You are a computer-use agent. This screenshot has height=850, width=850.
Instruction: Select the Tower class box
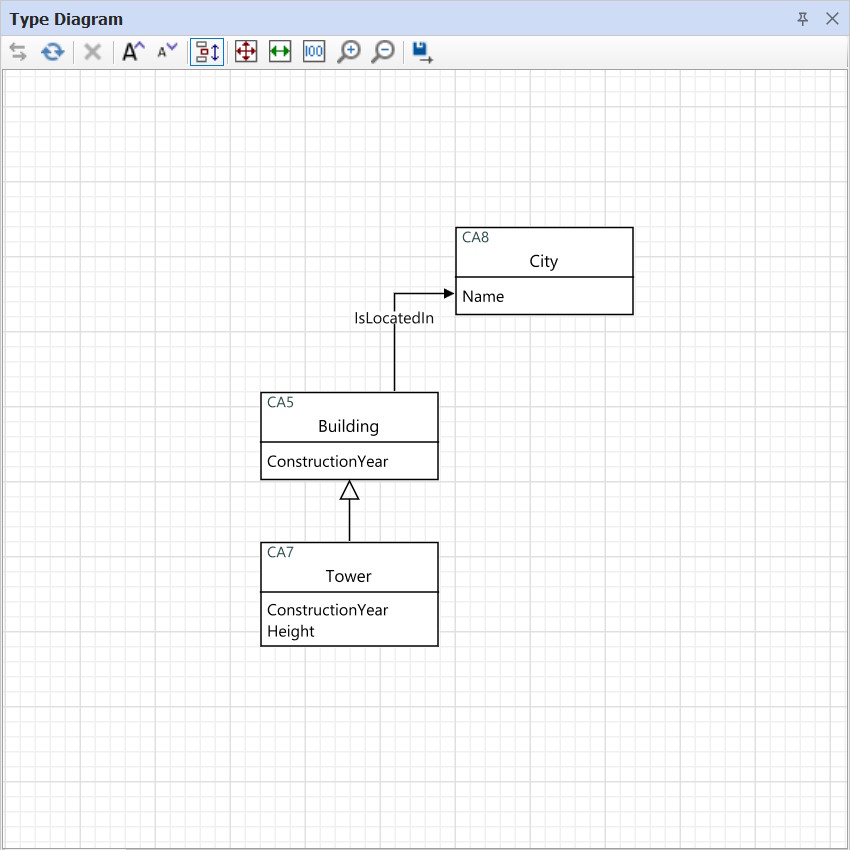pos(349,594)
